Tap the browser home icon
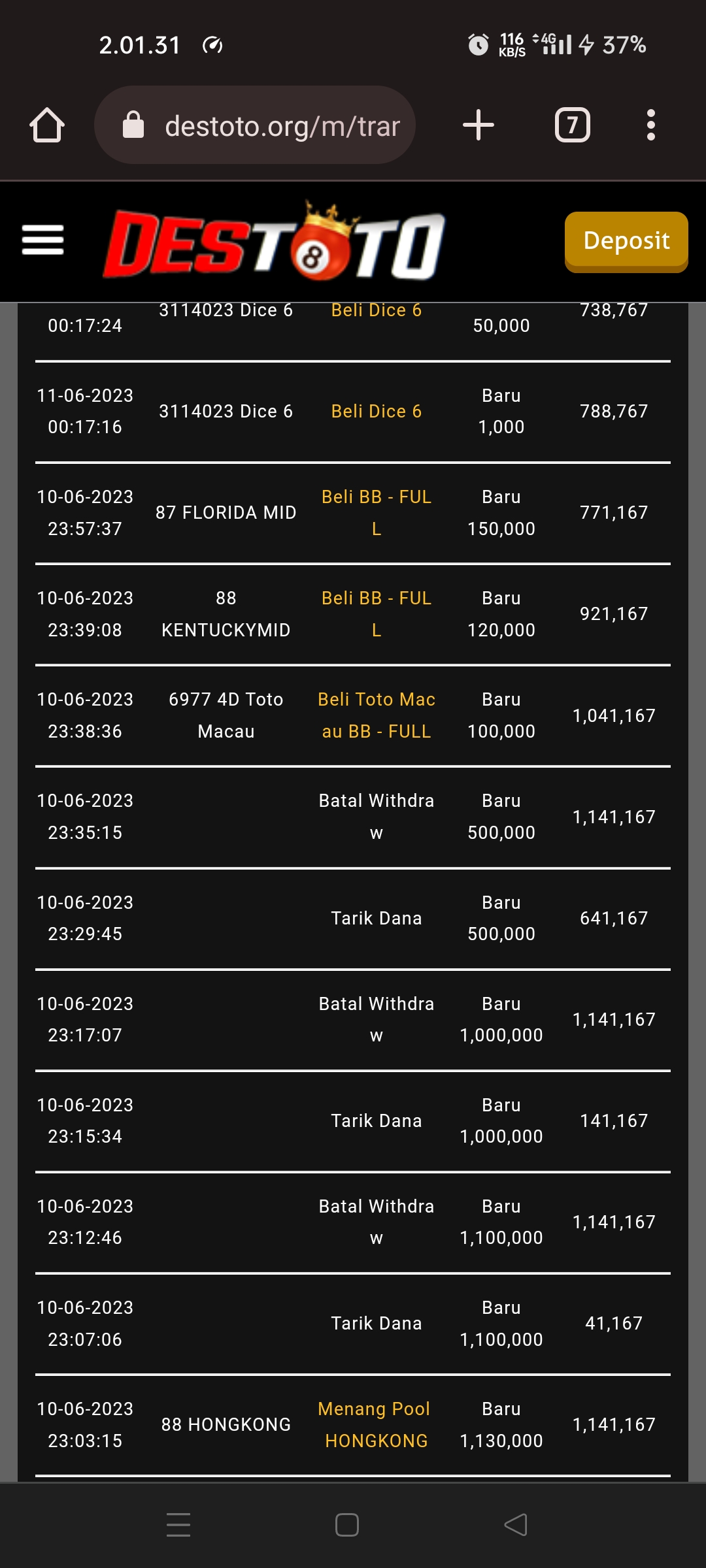 (x=47, y=125)
